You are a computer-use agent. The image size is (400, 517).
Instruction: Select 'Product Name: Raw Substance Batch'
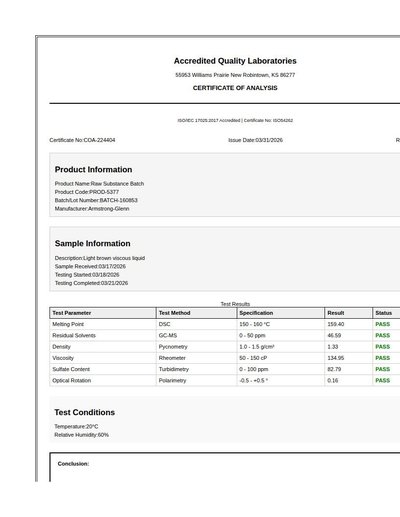coord(99,184)
